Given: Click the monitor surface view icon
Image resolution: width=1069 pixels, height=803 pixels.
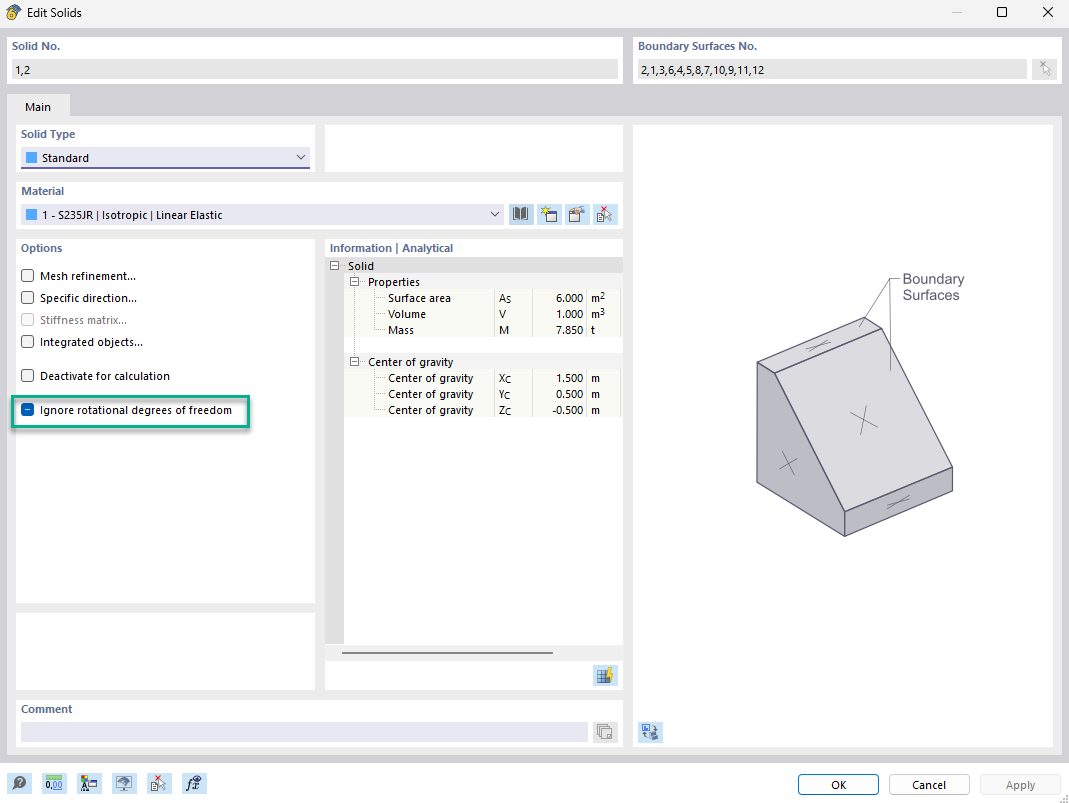Looking at the screenshot, I should pyautogui.click(x=123, y=783).
